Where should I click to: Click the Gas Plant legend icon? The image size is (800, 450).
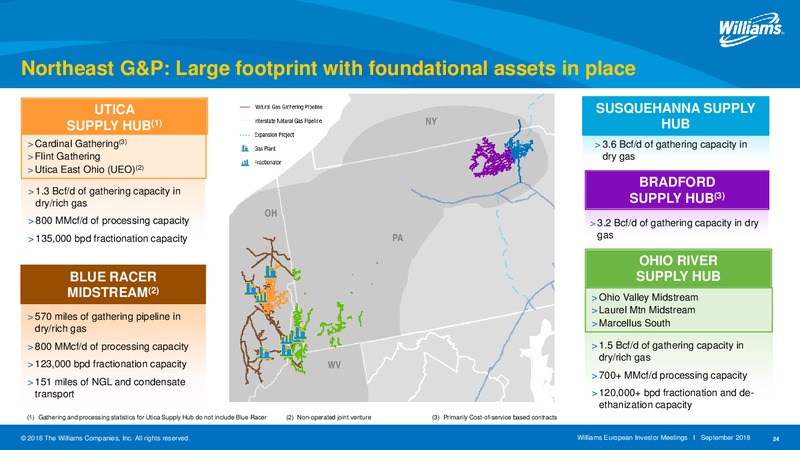point(245,148)
